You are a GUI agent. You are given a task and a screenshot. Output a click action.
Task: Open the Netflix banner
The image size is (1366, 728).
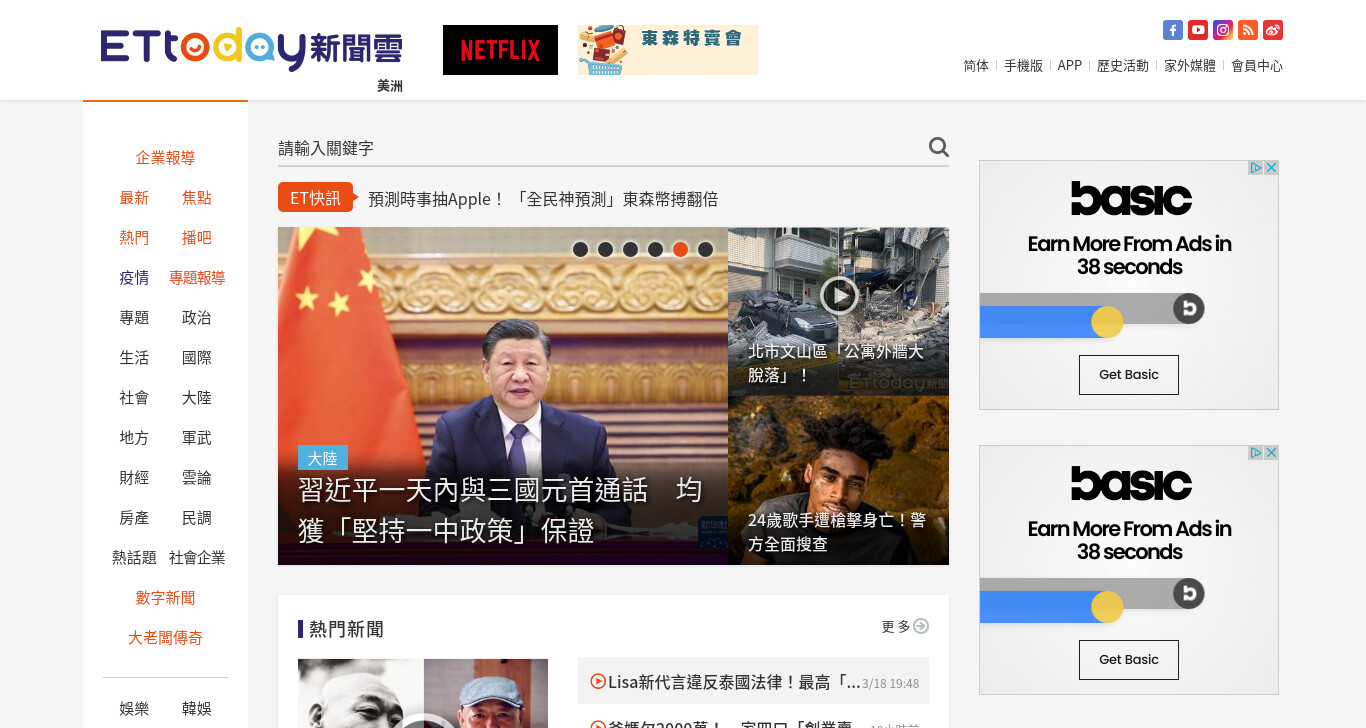coord(500,50)
